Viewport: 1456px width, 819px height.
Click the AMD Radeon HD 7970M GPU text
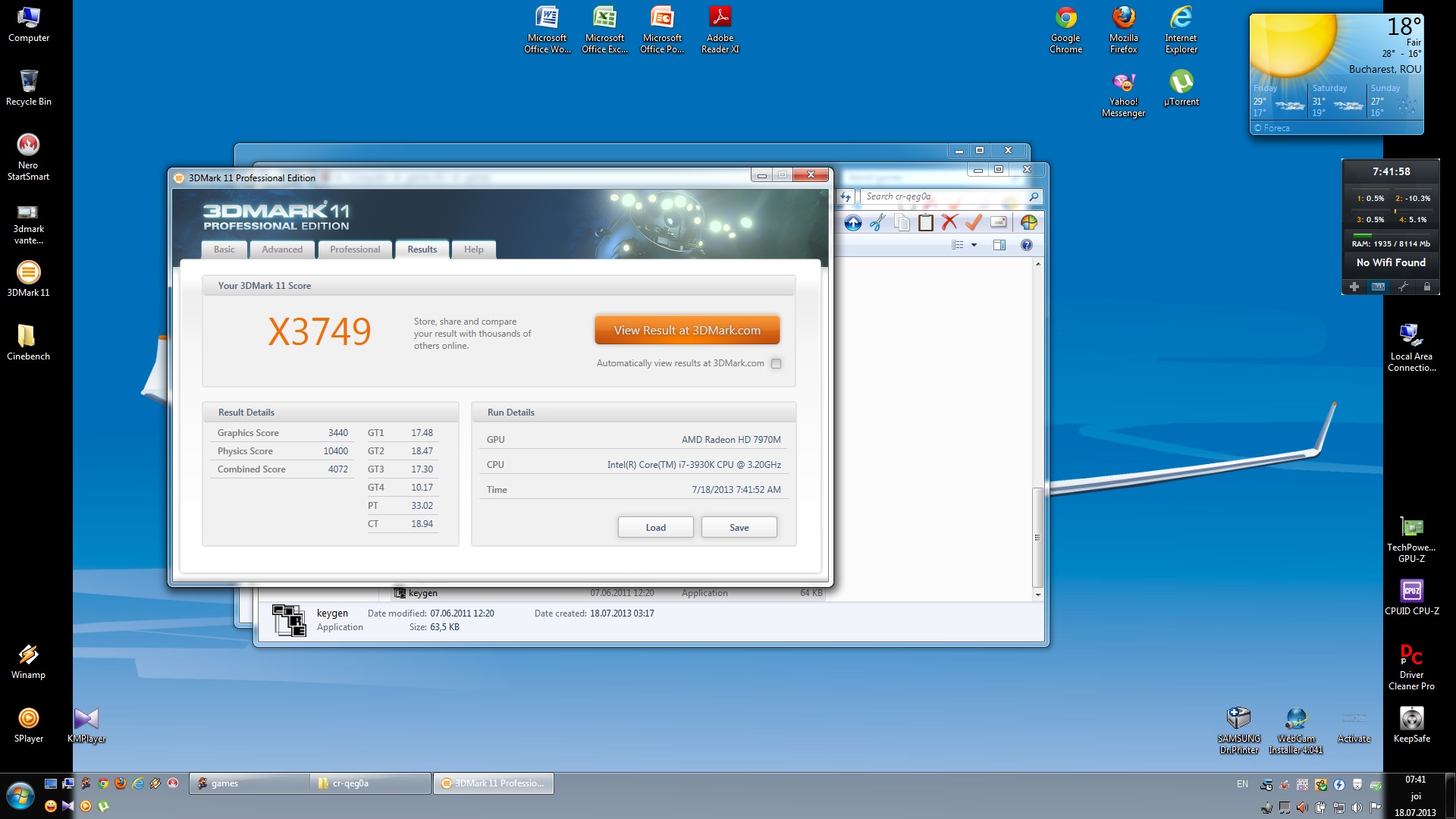tap(731, 440)
